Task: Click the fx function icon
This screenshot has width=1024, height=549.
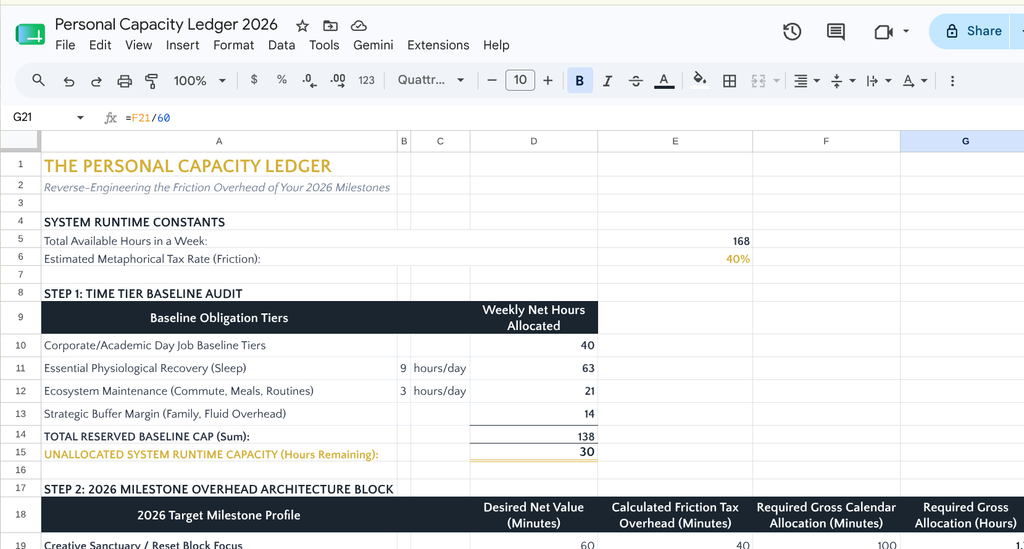Action: pos(110,118)
